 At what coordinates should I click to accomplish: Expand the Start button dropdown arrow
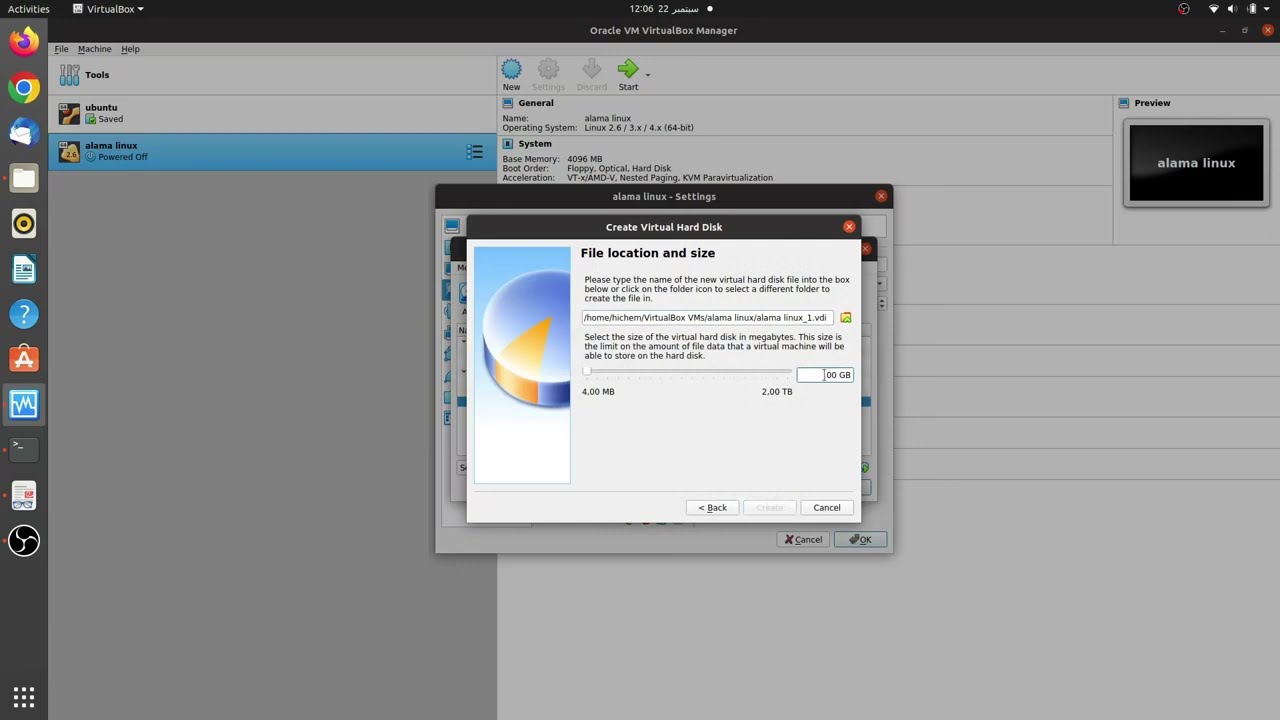pos(648,75)
